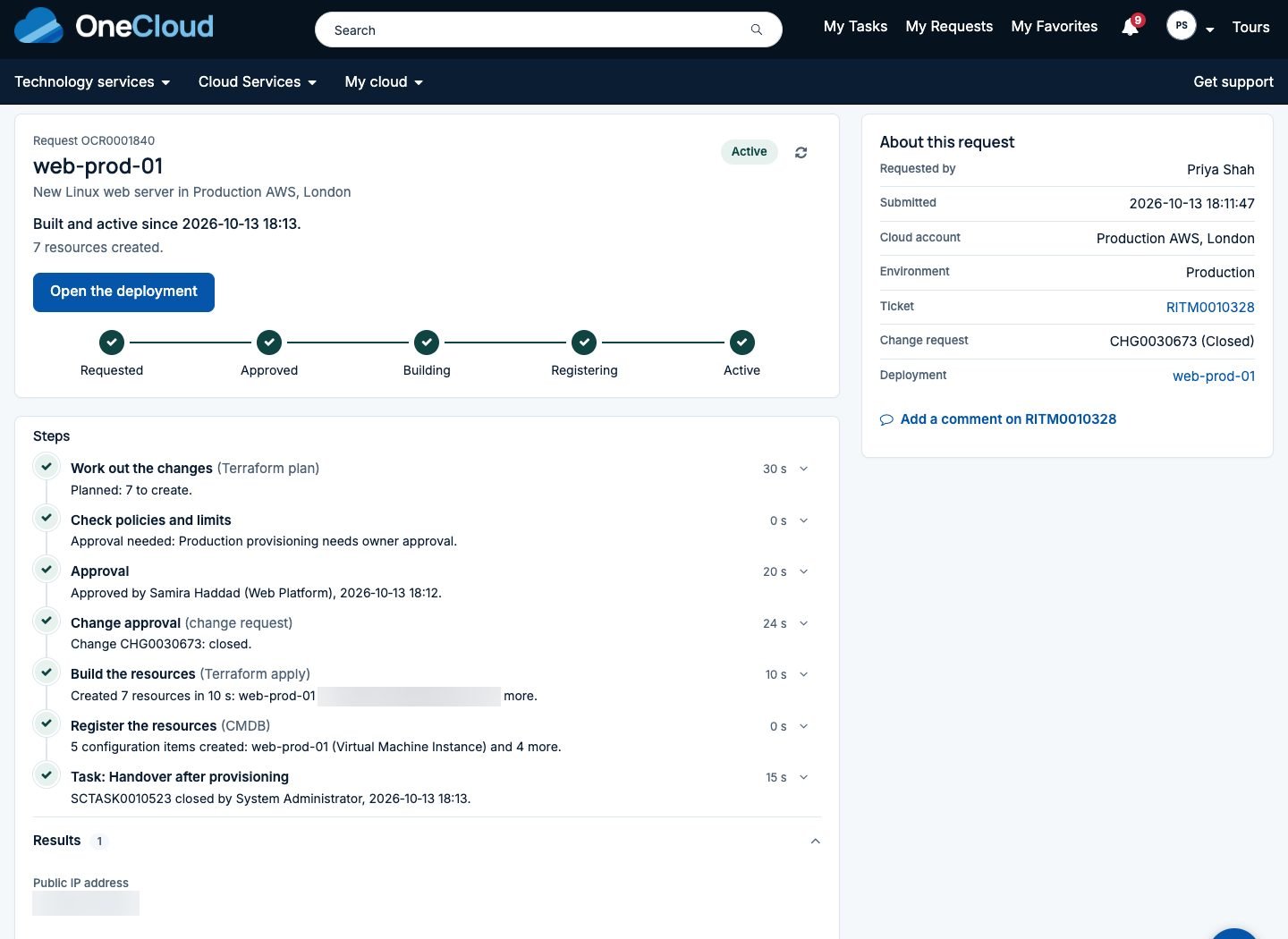Go to My Requests
This screenshot has height=939, width=1288.
pos(949,27)
